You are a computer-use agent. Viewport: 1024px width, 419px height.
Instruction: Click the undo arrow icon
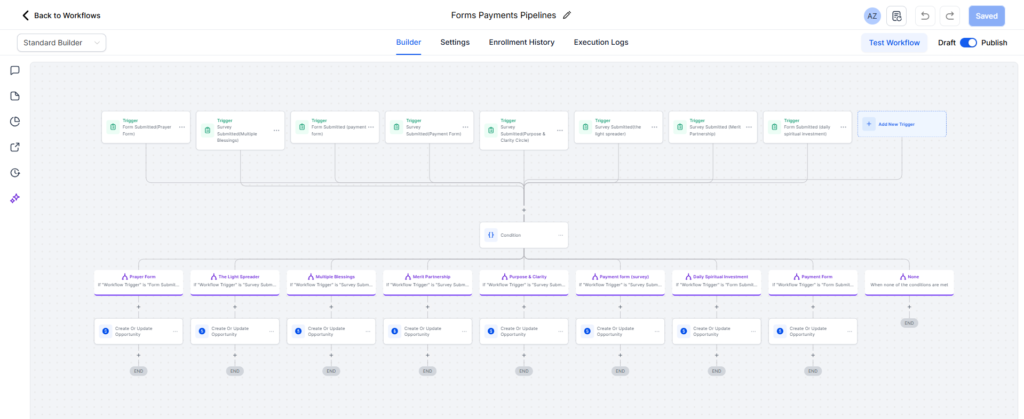click(x=925, y=16)
